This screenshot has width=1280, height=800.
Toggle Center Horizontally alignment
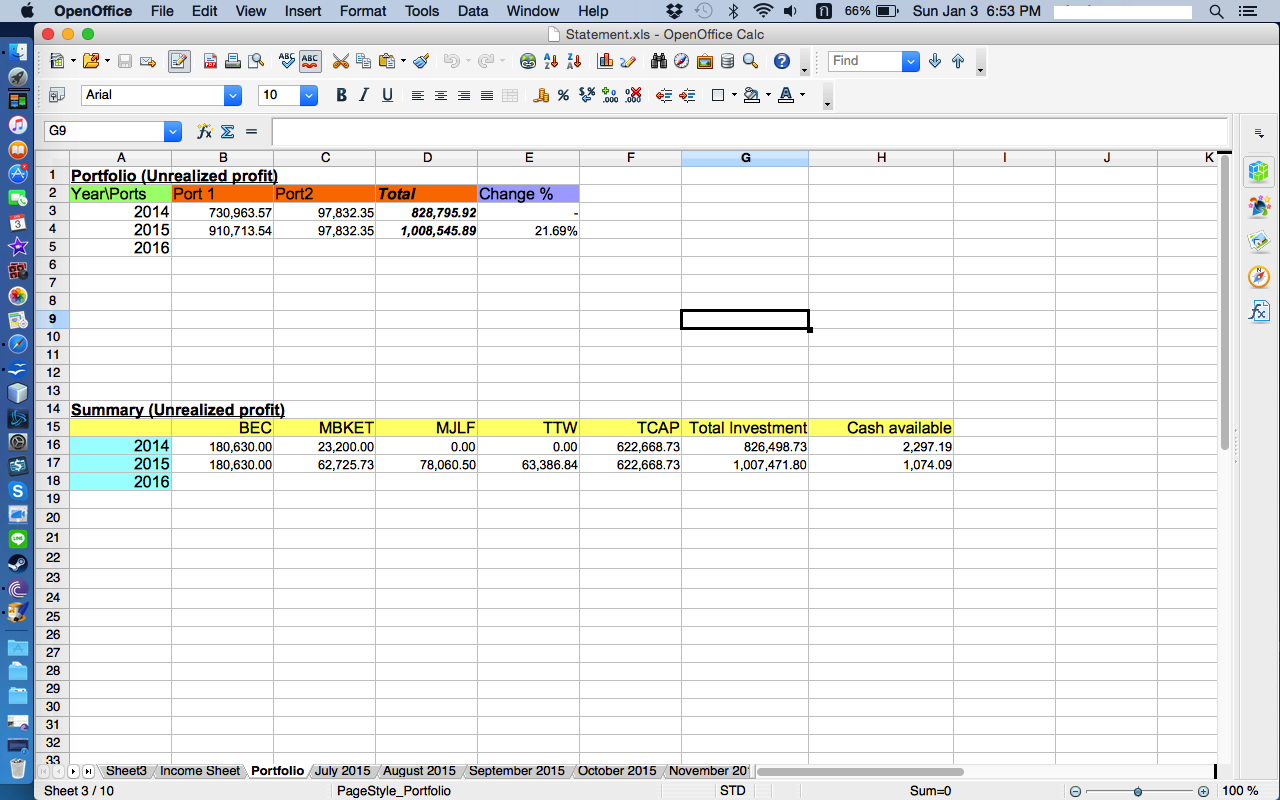click(440, 95)
